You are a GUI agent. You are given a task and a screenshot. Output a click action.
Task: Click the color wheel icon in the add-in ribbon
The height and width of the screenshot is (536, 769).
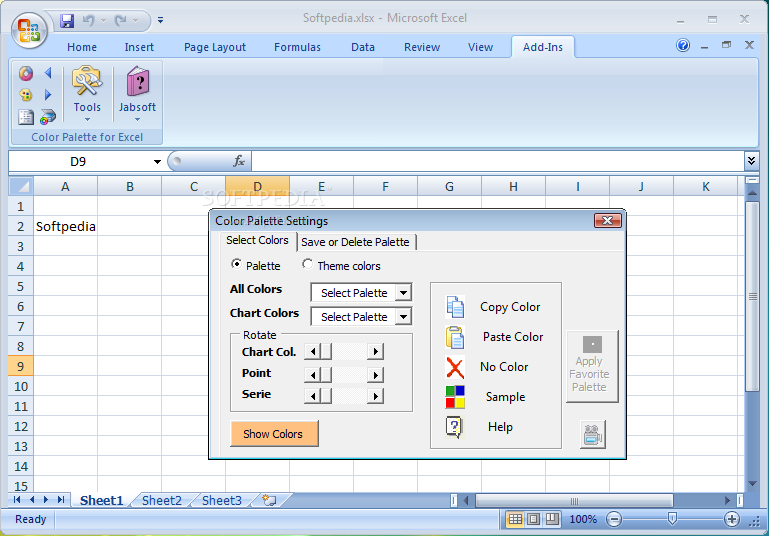coord(26,74)
